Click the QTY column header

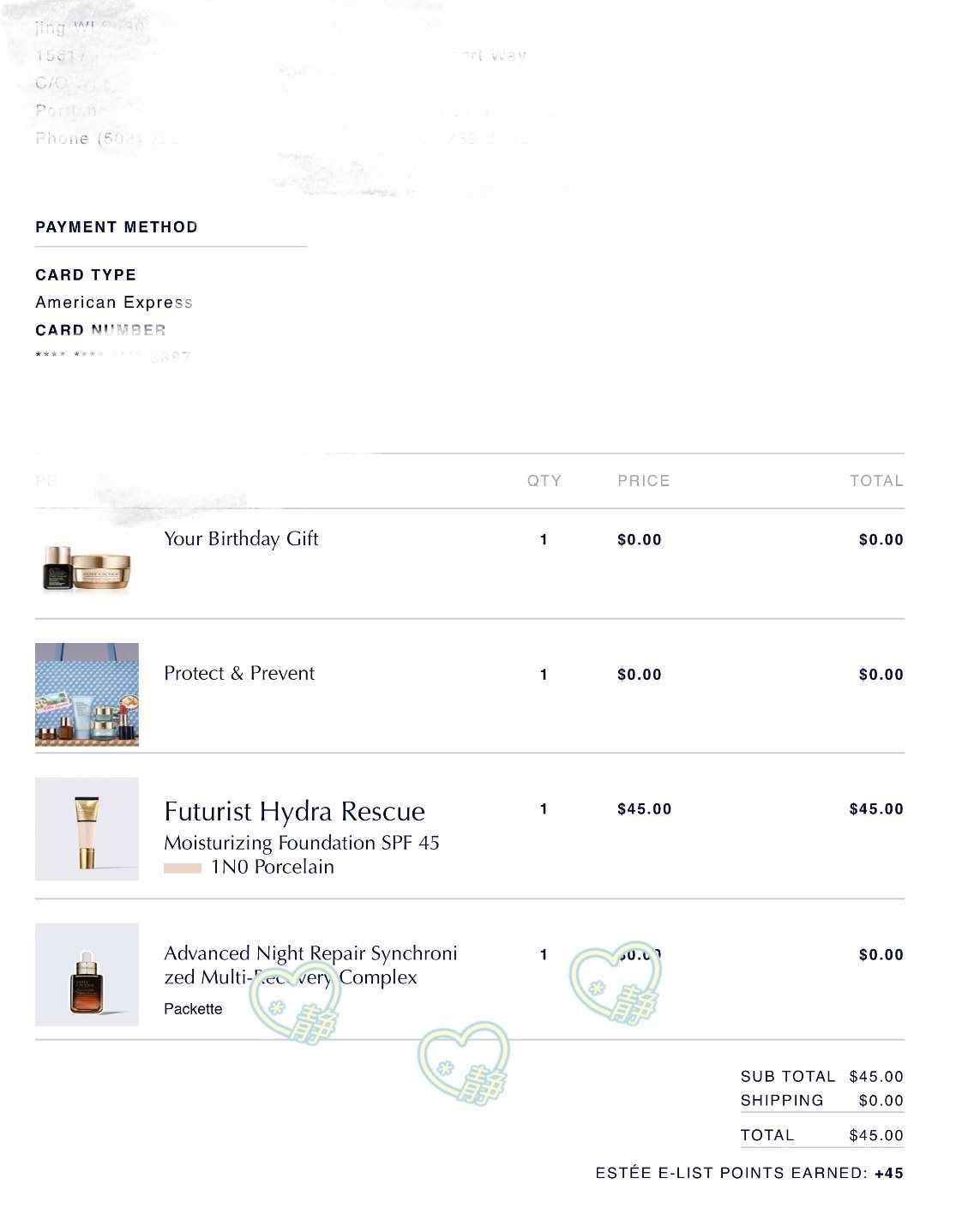(x=544, y=481)
